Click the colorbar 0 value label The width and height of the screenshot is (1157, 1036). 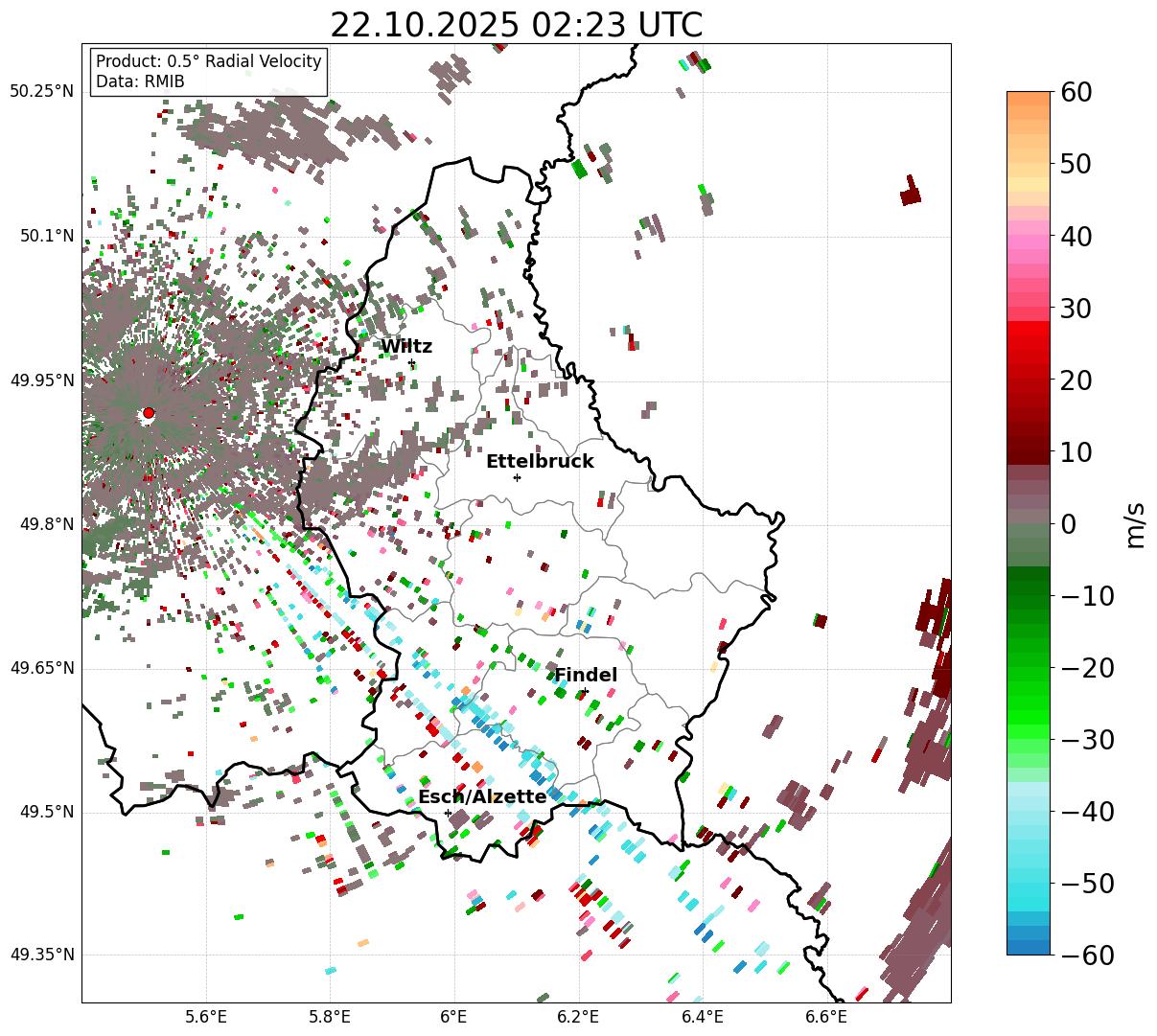1069,523
